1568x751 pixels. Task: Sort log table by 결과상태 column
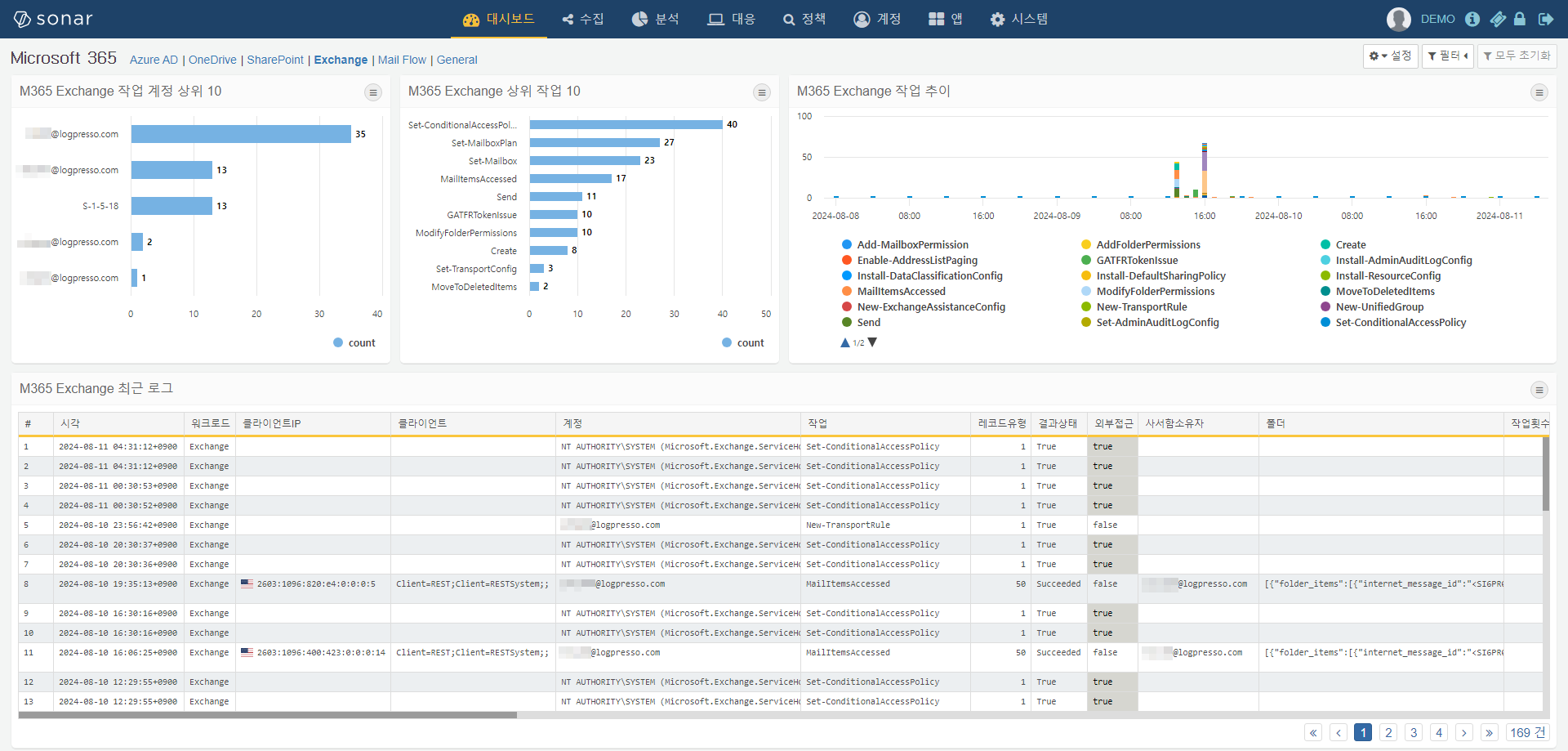1059,423
